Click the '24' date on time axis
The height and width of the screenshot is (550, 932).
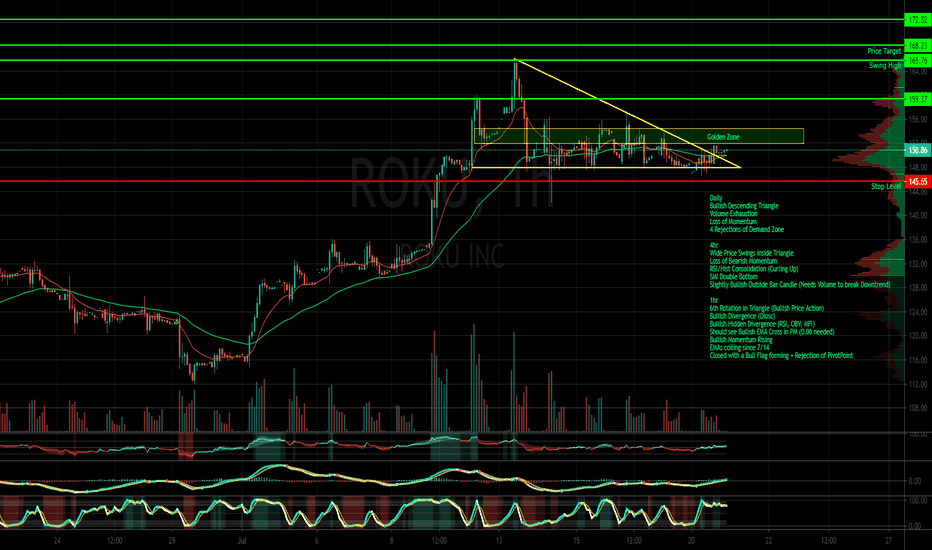coord(57,540)
